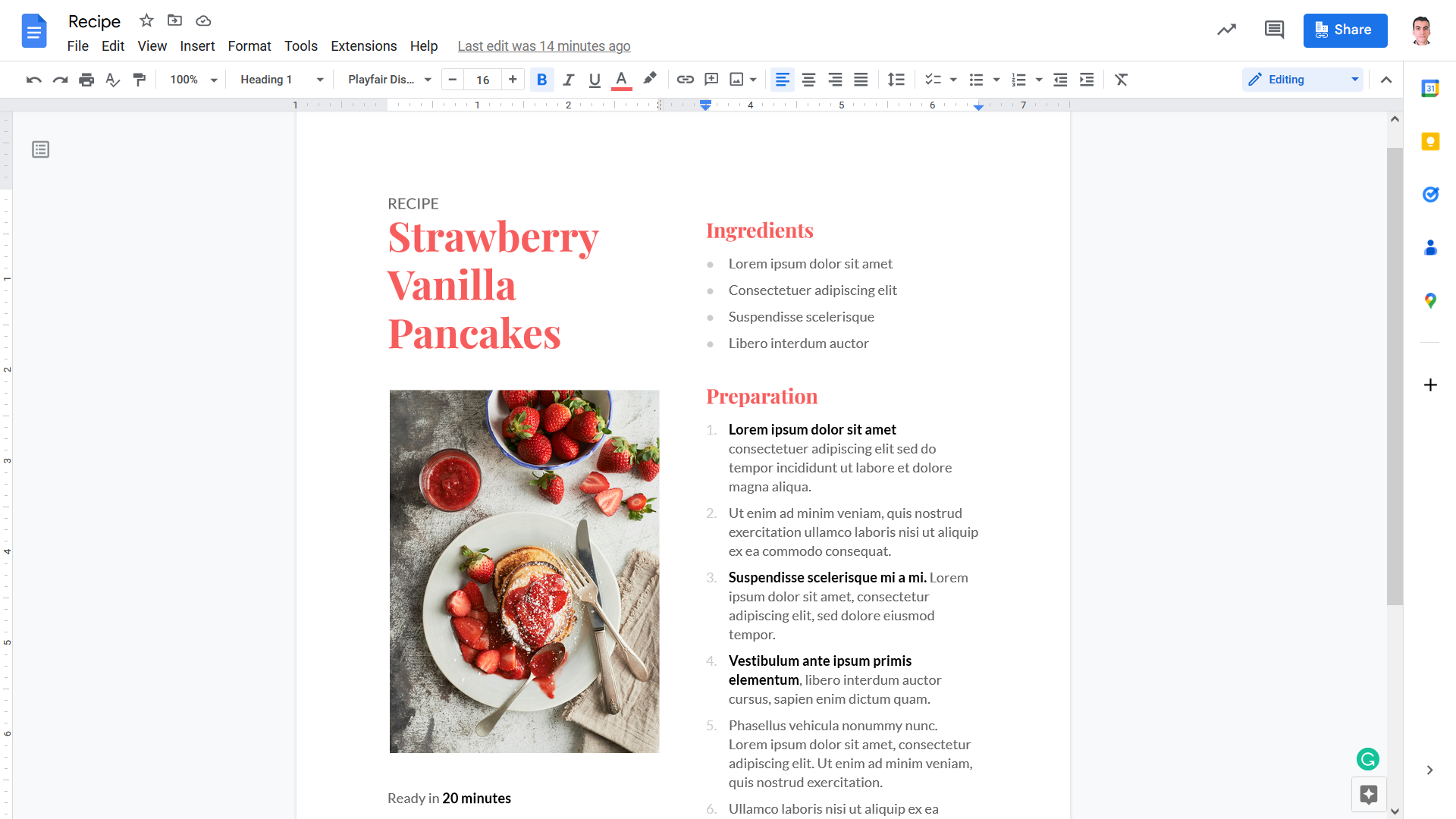Screen dimensions: 1456x819
Task: Insert a comment
Action: pyautogui.click(x=711, y=80)
